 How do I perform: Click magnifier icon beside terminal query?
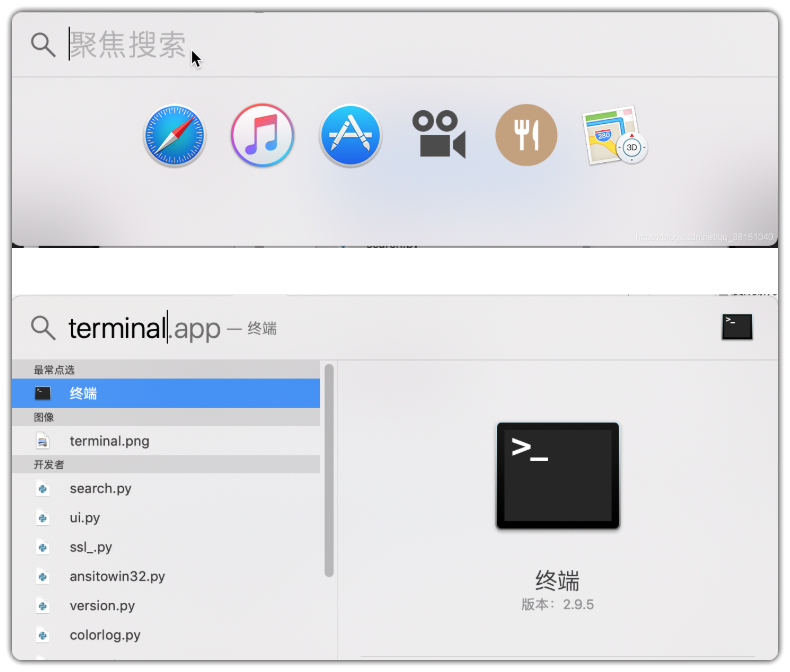(x=43, y=328)
